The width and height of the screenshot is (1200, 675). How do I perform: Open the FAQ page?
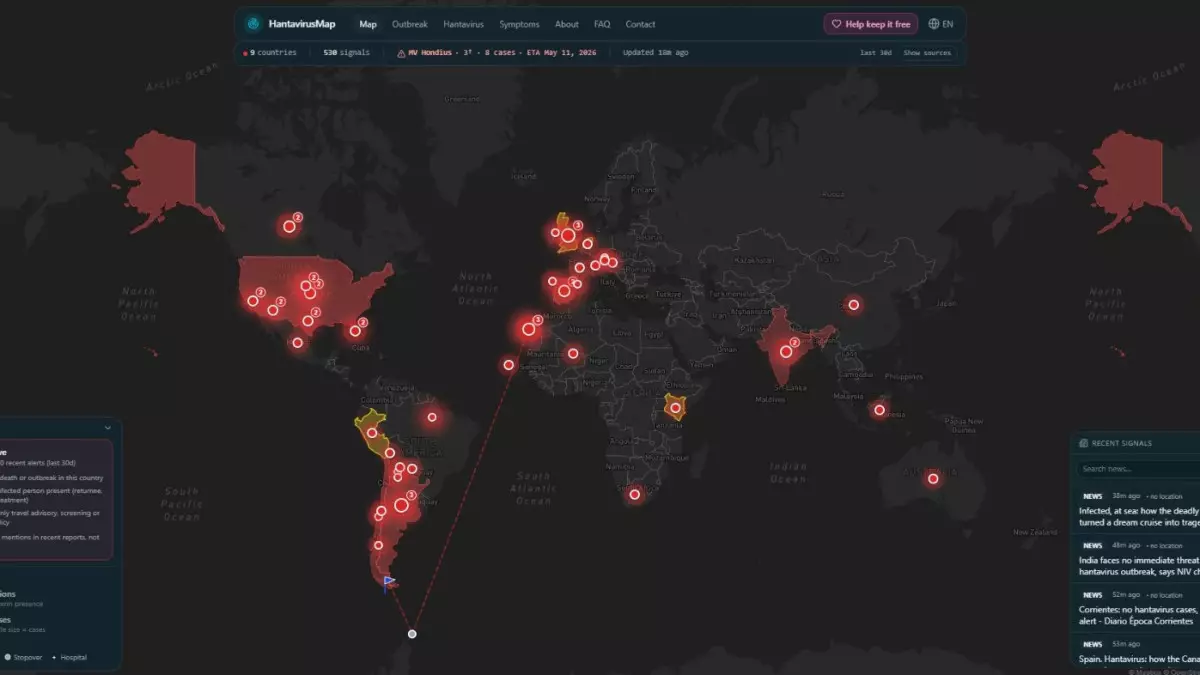pos(602,24)
